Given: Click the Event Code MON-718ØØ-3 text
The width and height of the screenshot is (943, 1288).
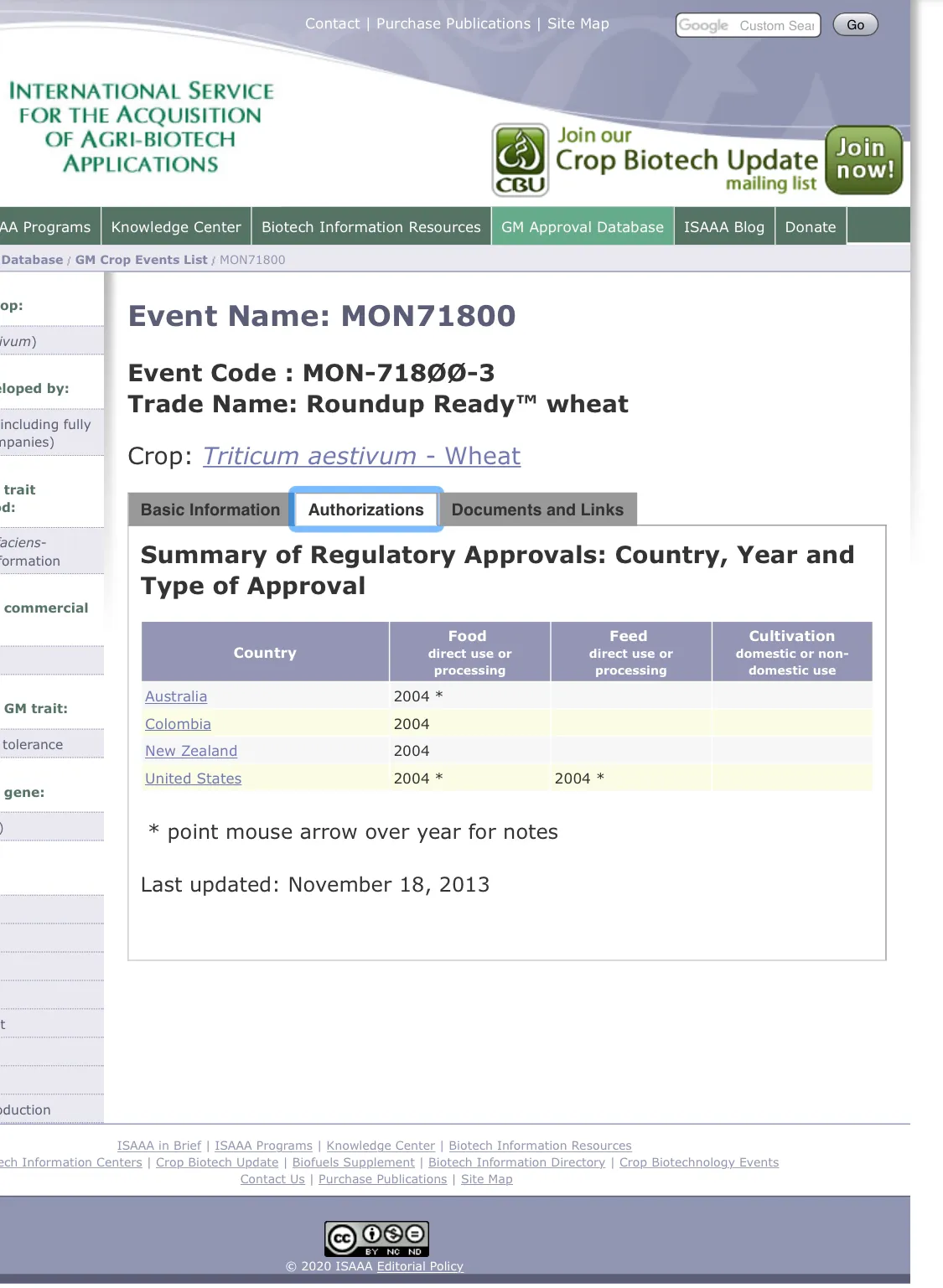Looking at the screenshot, I should click(x=312, y=373).
